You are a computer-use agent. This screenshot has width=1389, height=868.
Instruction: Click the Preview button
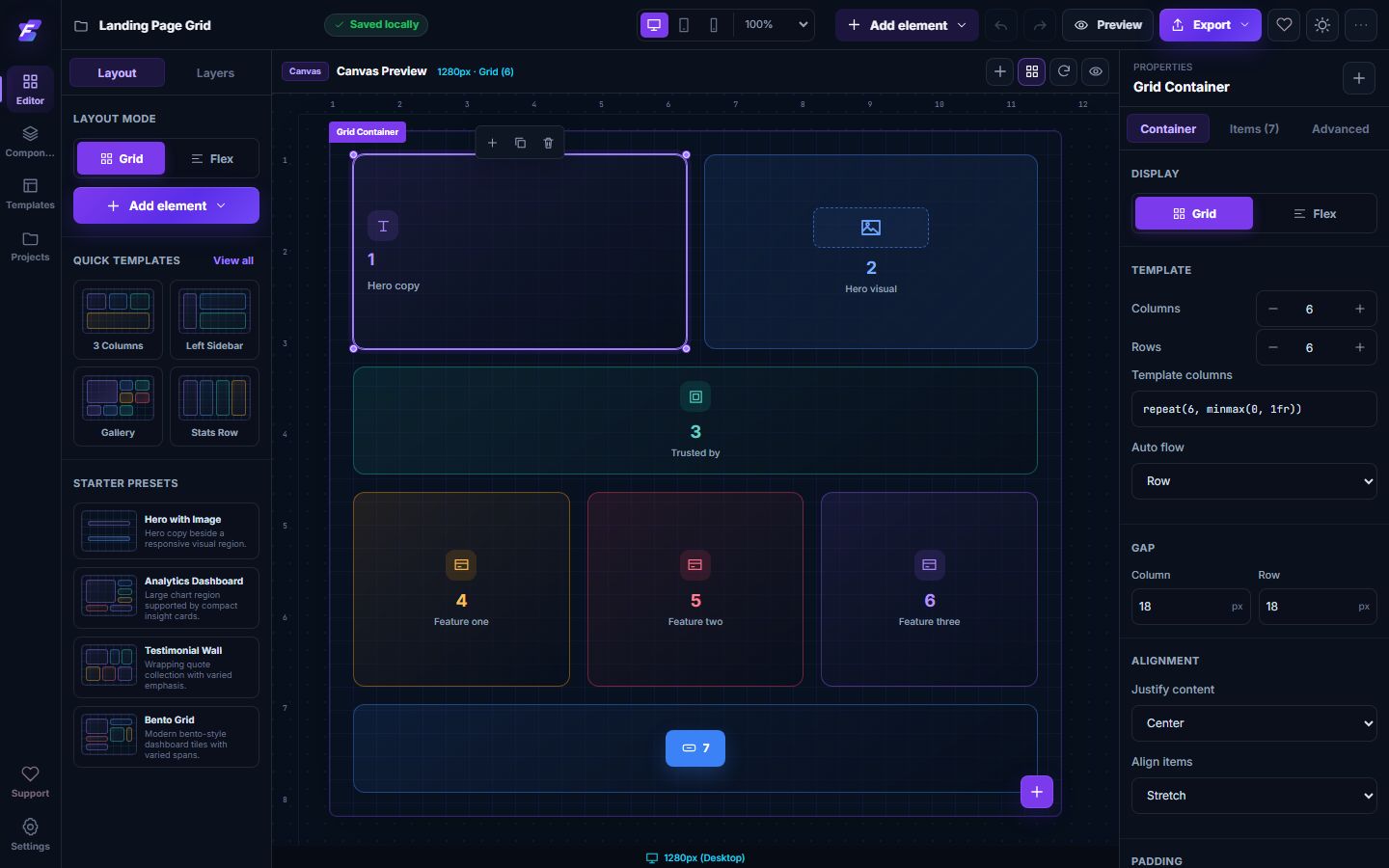tap(1108, 25)
